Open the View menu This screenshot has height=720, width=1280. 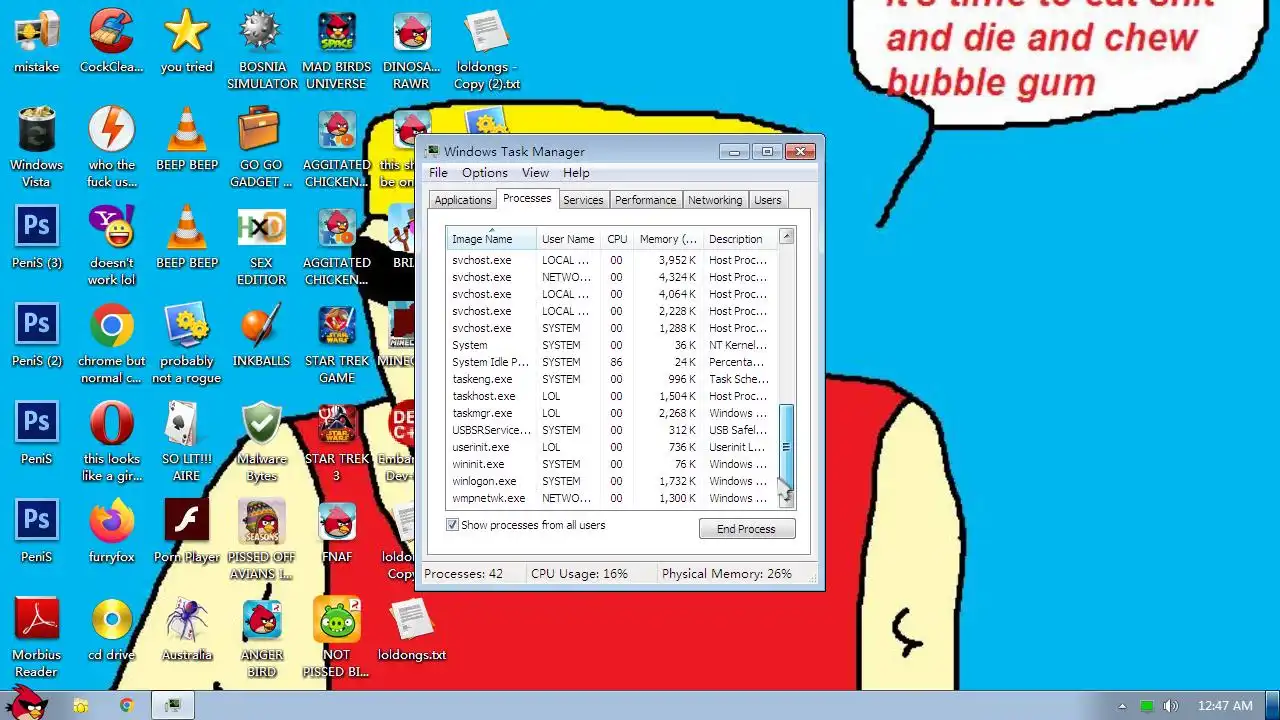(535, 173)
